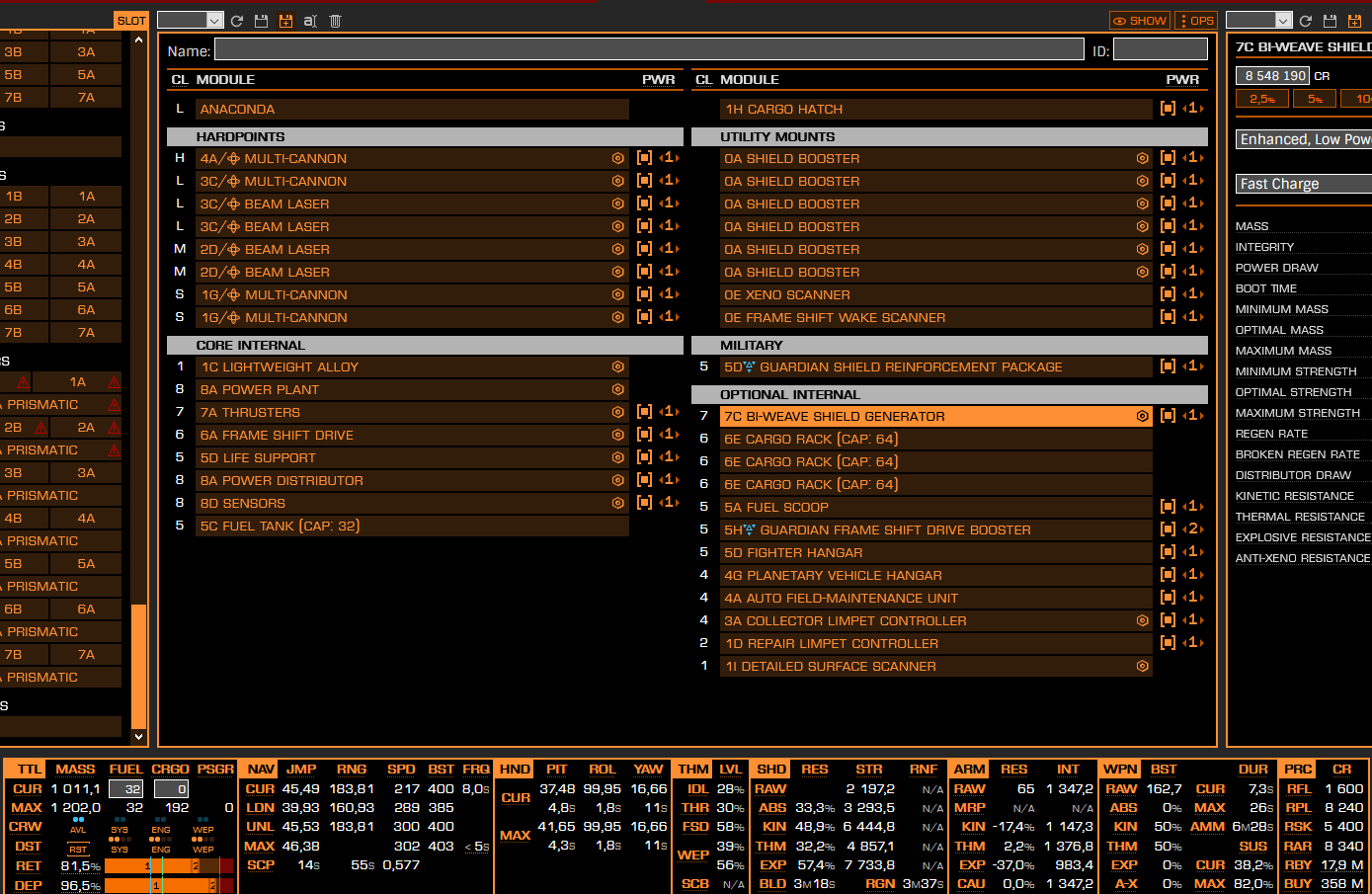The image size is (1372, 894).
Task: Toggle power for 1H Cargo Hatch
Action: pyautogui.click(x=1168, y=109)
